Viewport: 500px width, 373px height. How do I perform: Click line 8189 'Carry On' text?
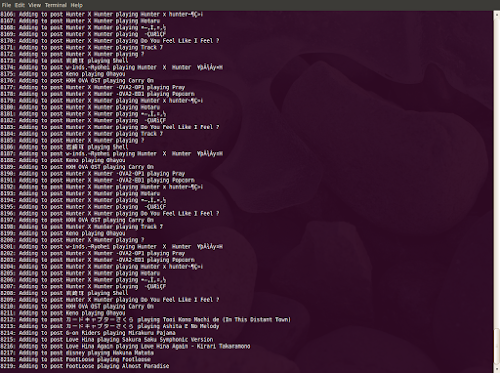coord(141,167)
